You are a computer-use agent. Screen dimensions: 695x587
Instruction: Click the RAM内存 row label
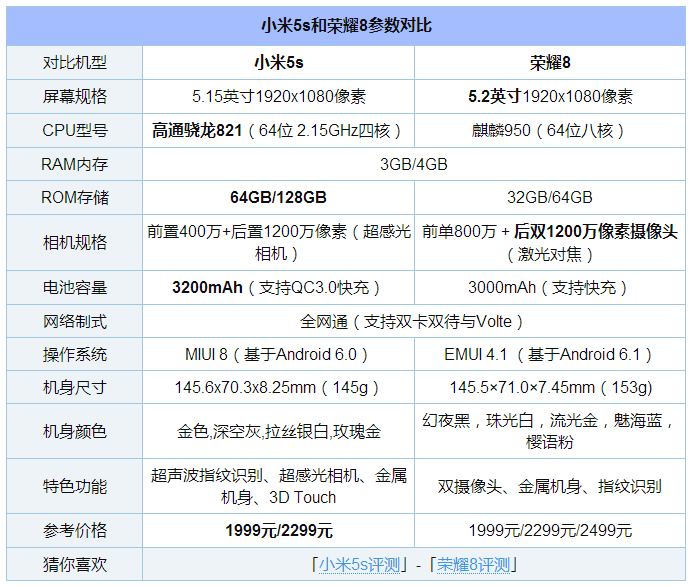click(75, 164)
